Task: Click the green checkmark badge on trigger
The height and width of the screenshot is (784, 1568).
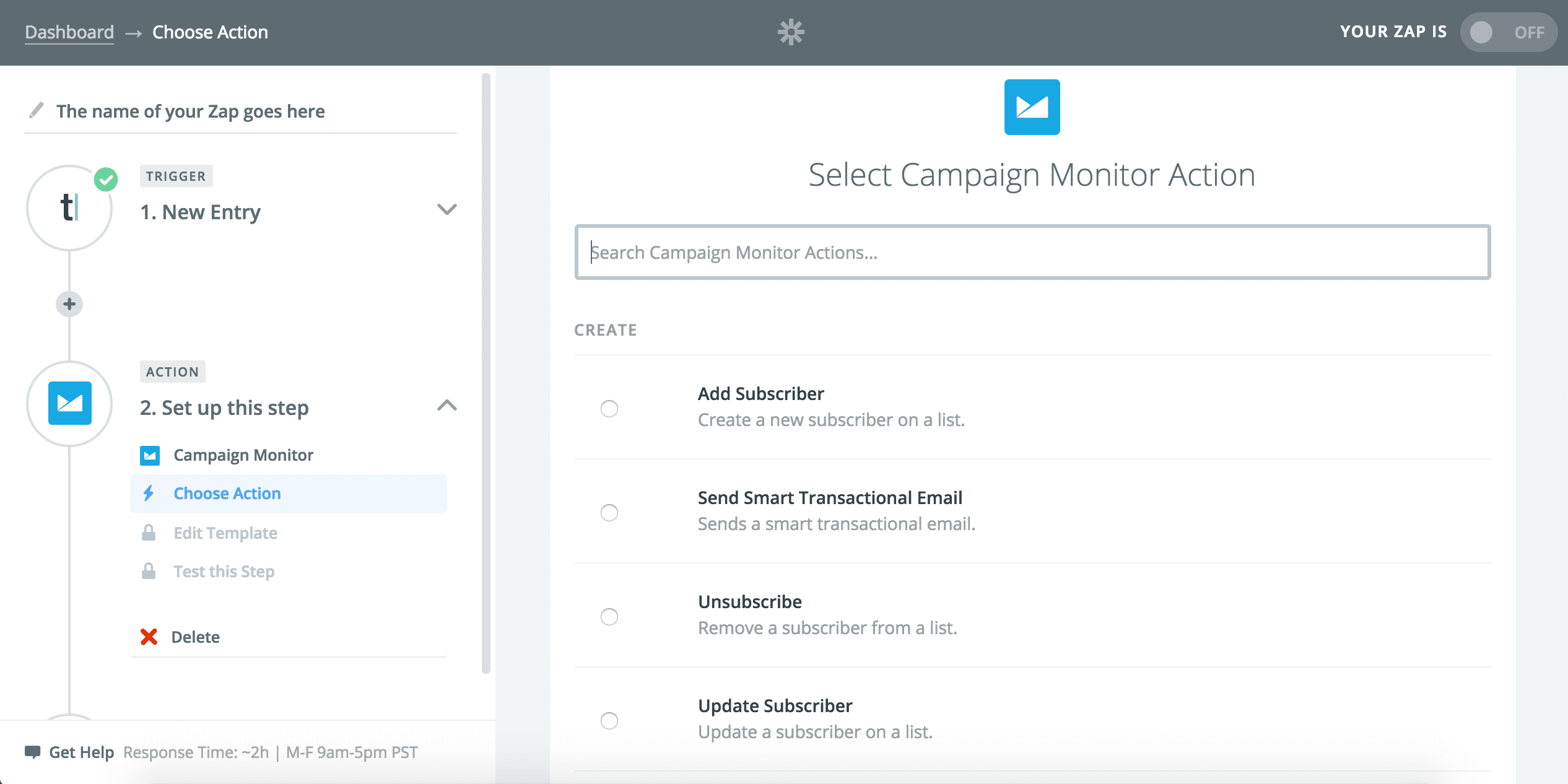Action: 106,180
